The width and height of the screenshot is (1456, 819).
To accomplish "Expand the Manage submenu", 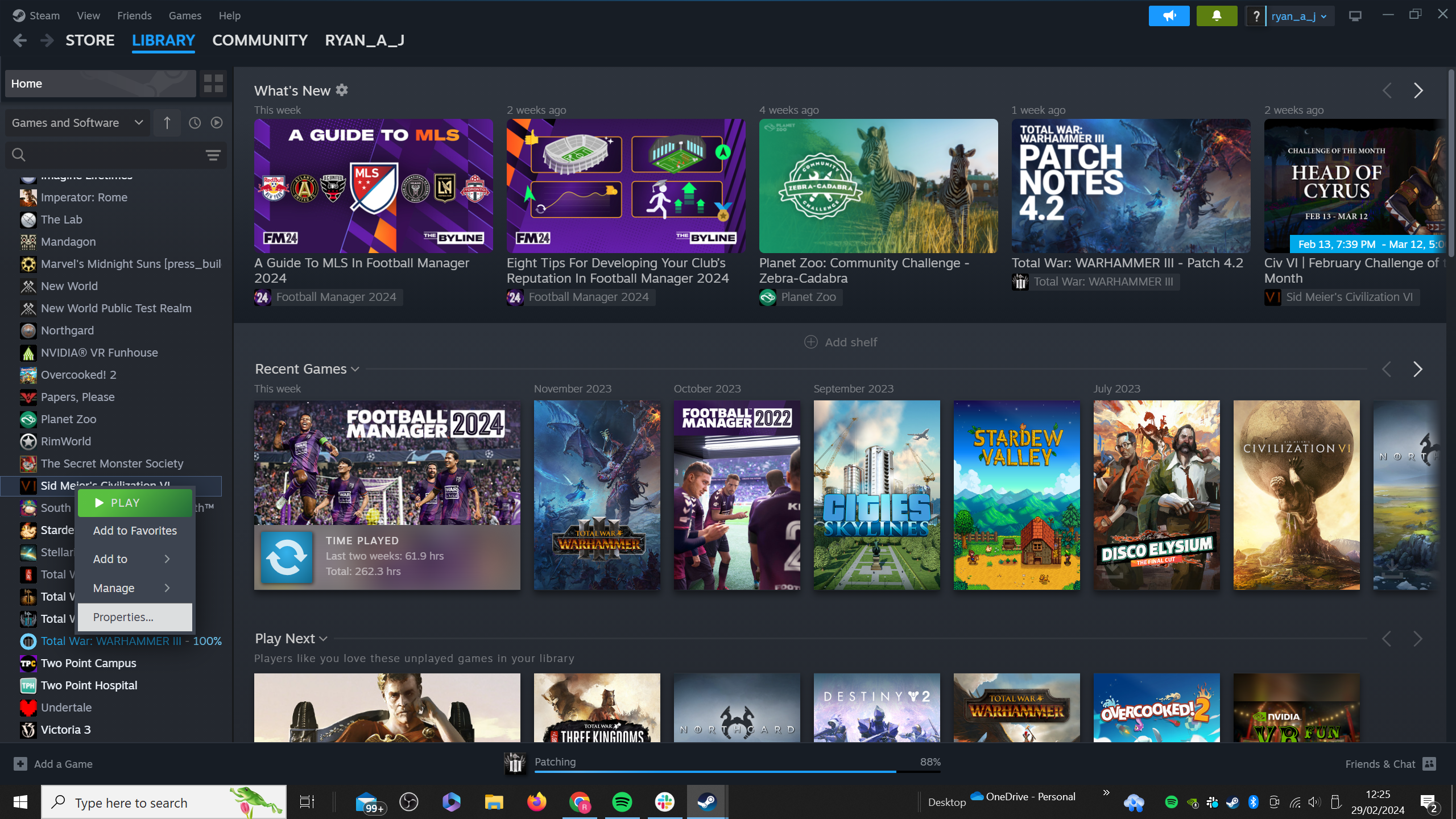I will (135, 588).
